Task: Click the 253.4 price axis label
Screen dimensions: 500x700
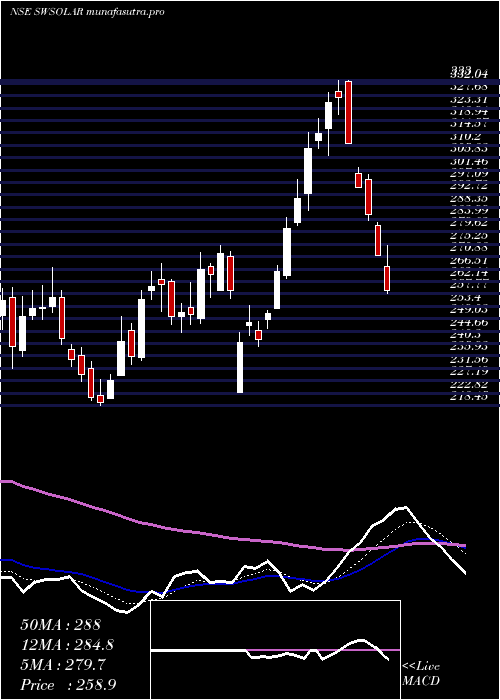Action: [x=464, y=296]
